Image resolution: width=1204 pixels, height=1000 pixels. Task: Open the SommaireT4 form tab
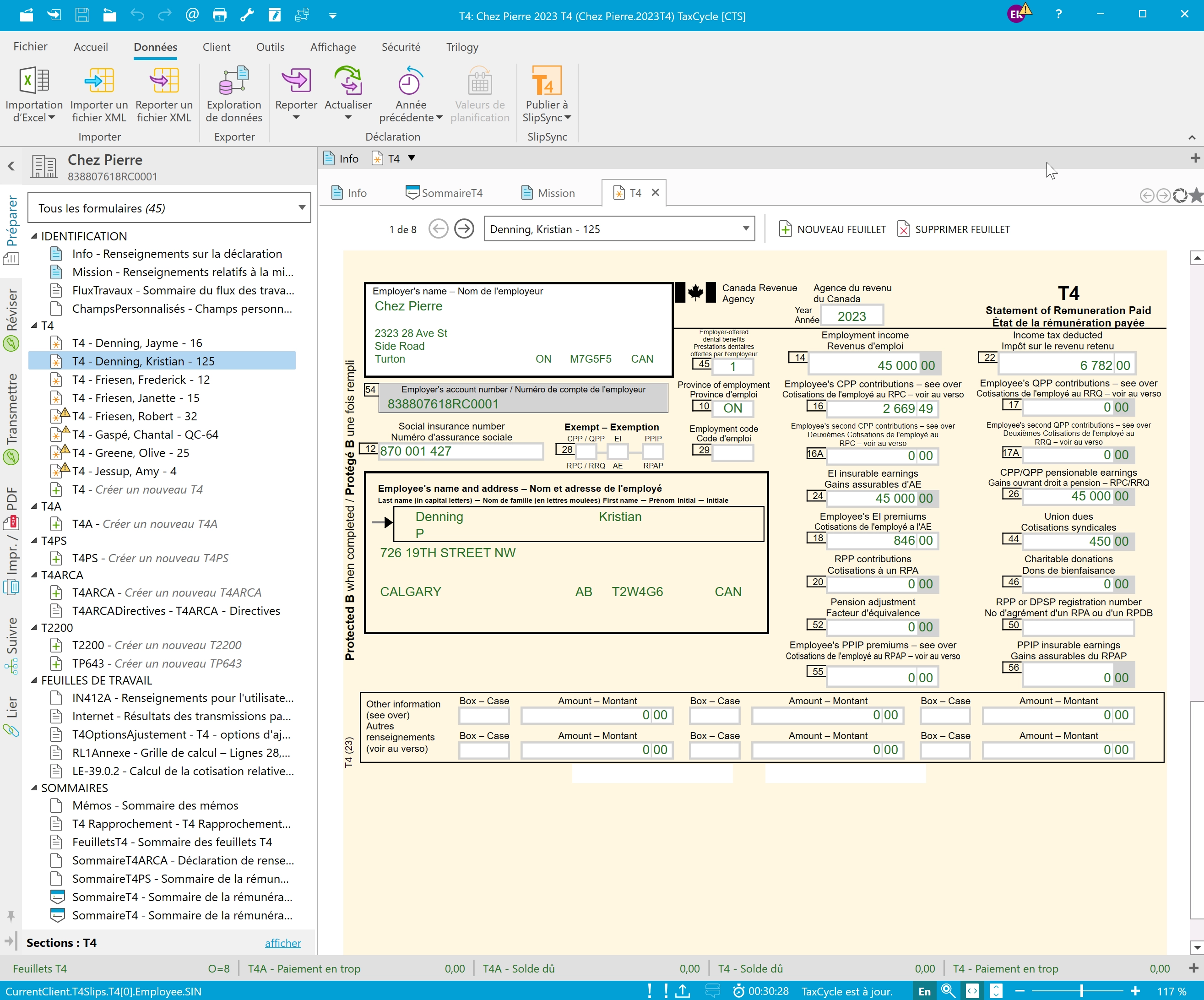[445, 193]
